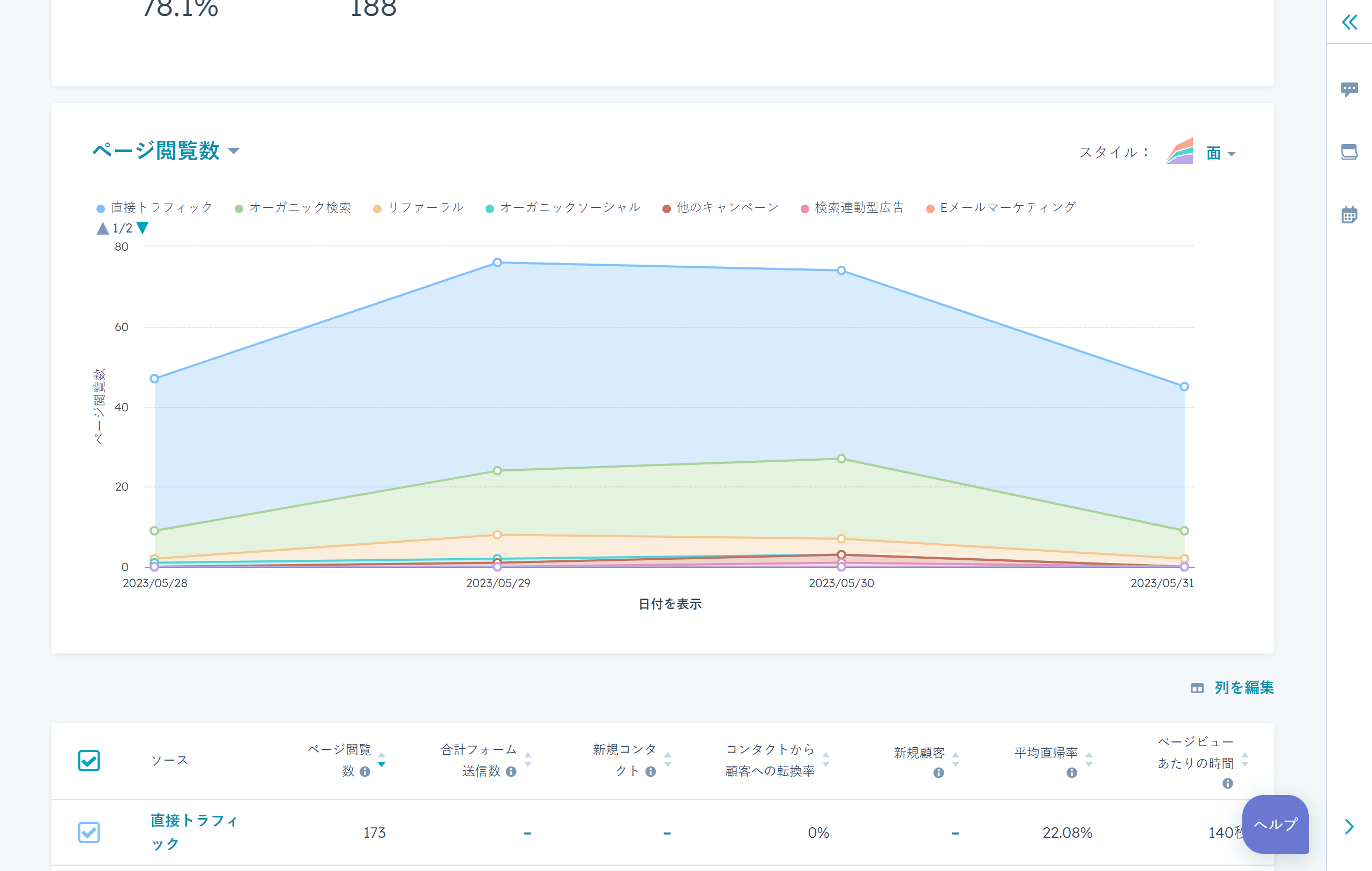
Task: Click organic search data point on 2023/05/29
Action: coord(497,470)
